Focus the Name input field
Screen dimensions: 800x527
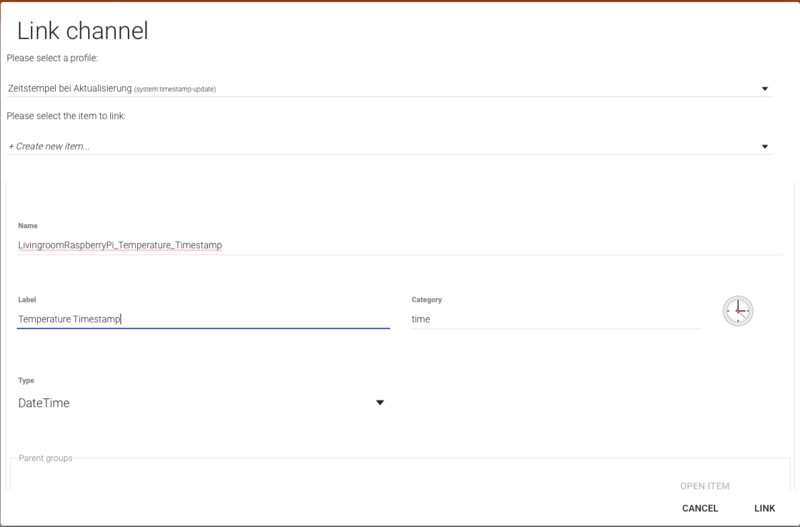coord(400,244)
